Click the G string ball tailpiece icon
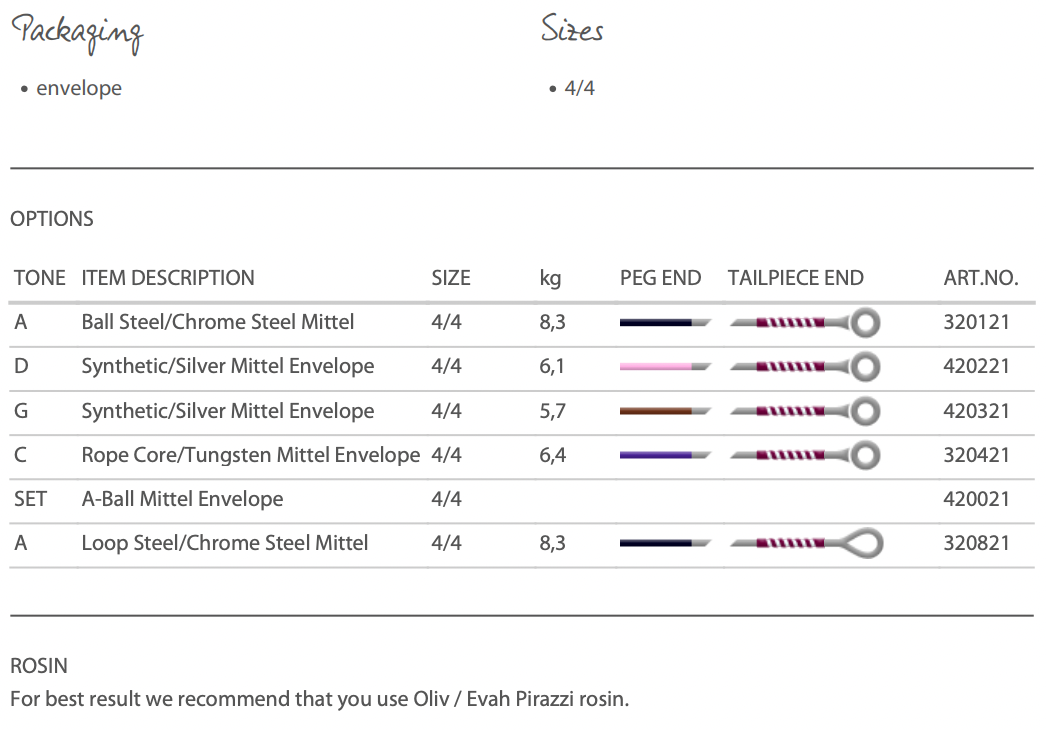 tap(805, 411)
